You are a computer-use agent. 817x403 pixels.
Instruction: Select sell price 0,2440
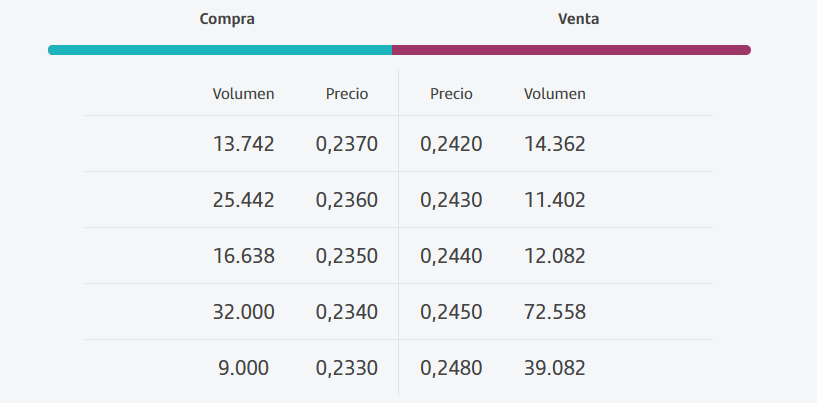451,256
